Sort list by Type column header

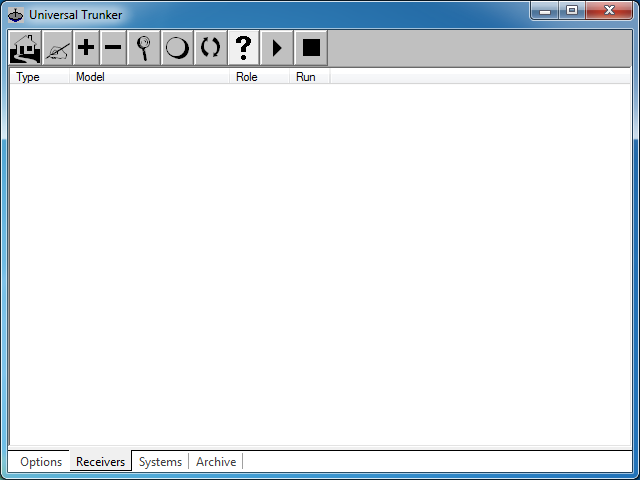click(39, 77)
